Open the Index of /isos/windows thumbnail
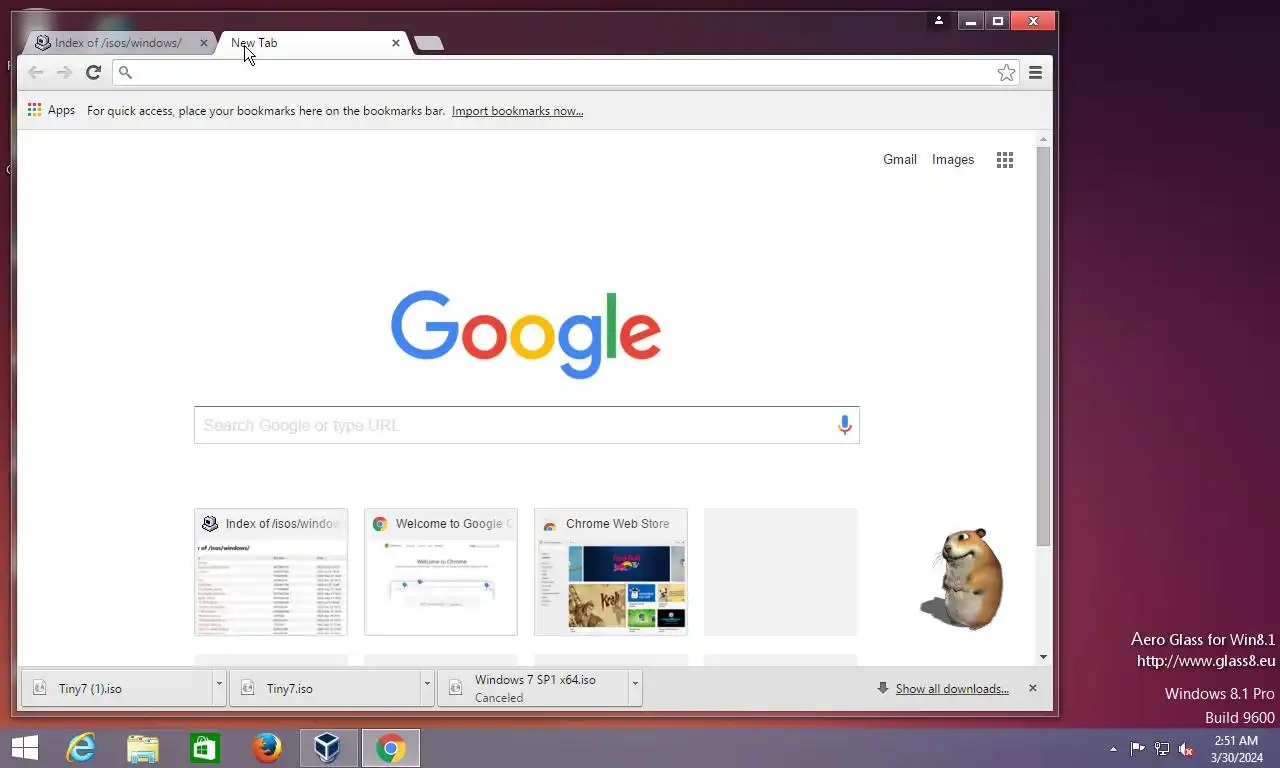This screenshot has width=1280, height=768. click(271, 572)
